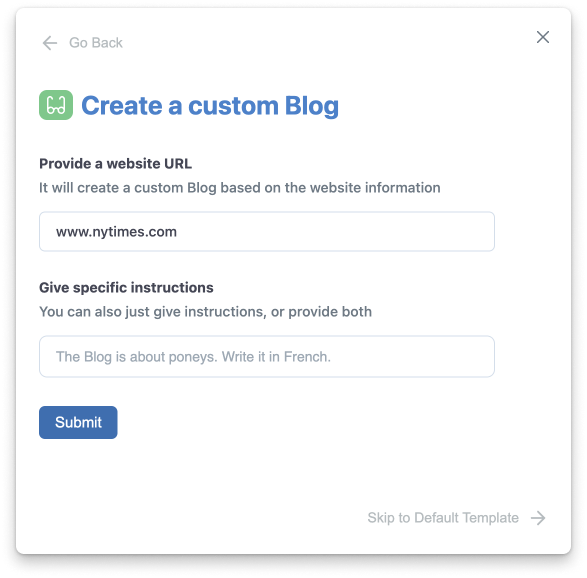Click the Create a custom Blog heading
This screenshot has width=587, height=578.
tap(210, 106)
